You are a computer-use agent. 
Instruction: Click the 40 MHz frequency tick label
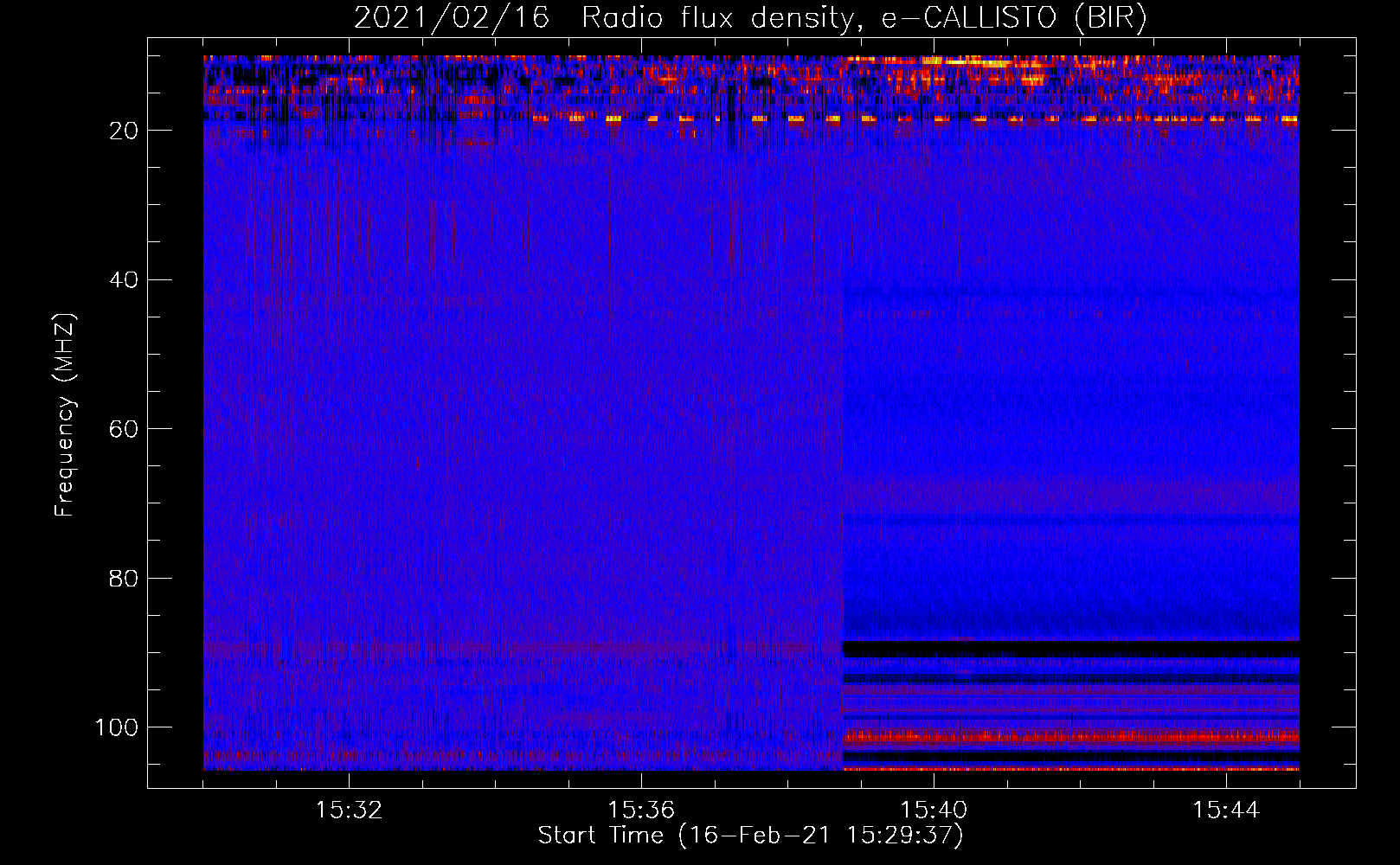pos(125,280)
